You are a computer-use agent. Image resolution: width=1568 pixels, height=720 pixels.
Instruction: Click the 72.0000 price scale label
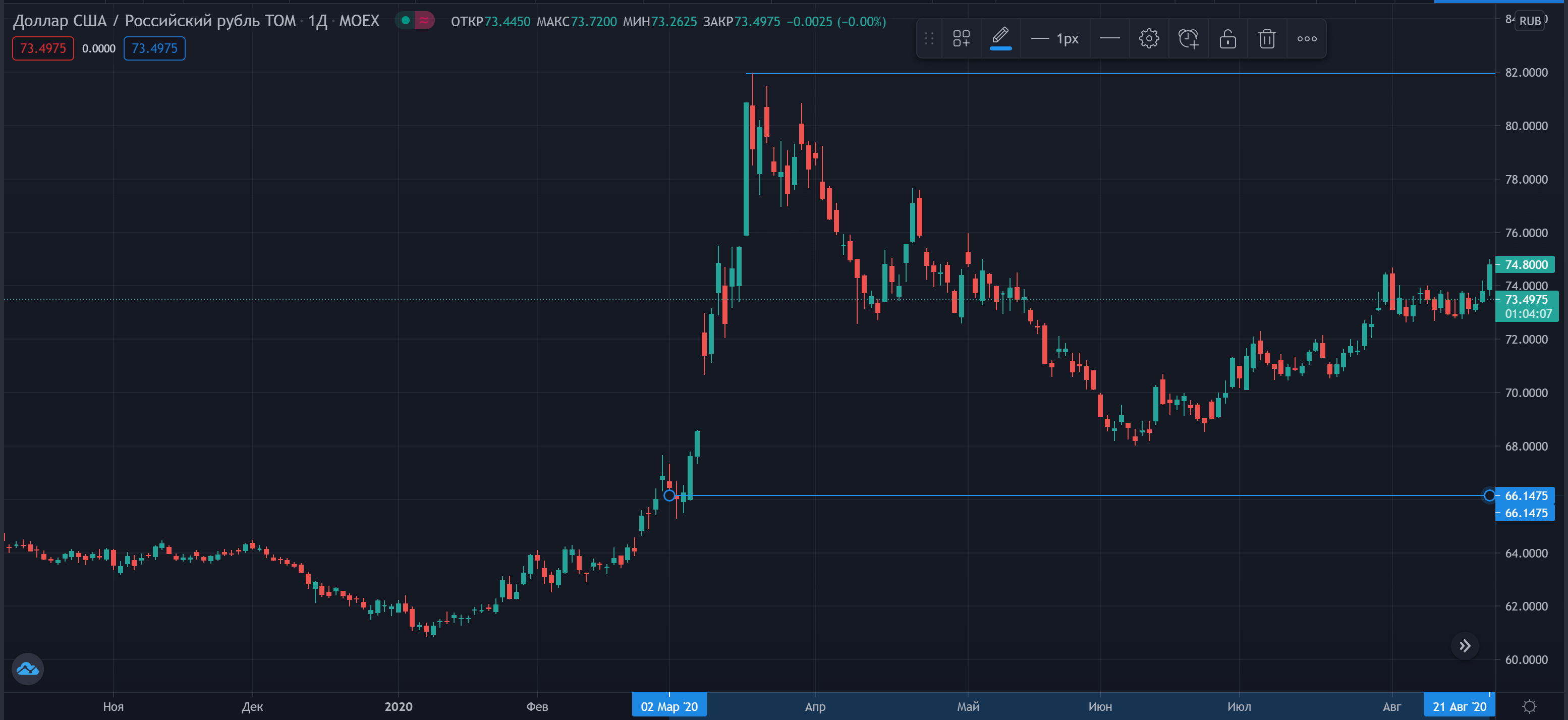click(x=1526, y=340)
